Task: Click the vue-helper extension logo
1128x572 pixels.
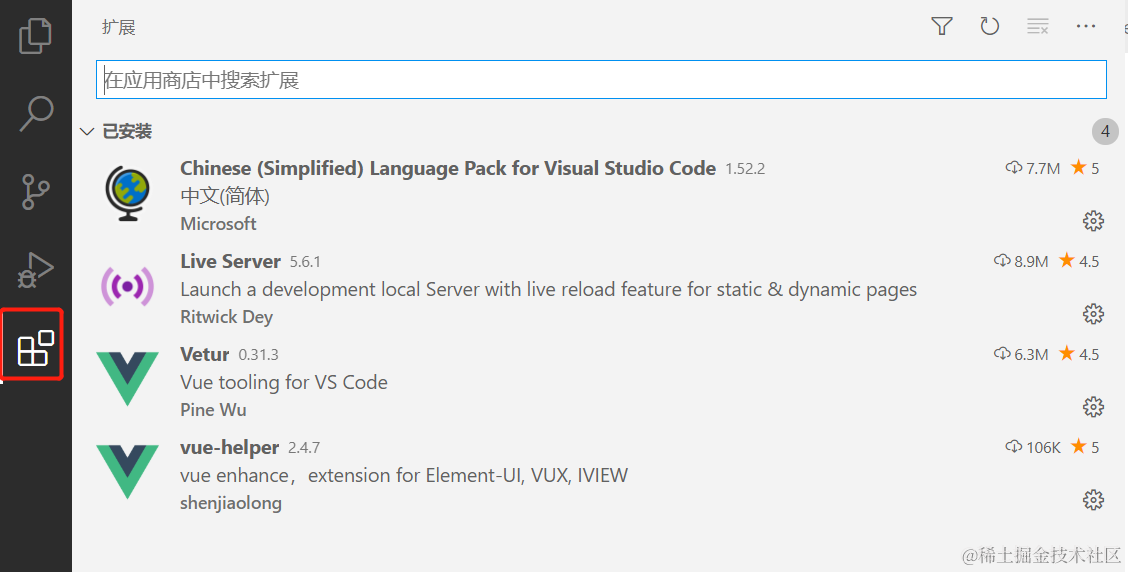Action: (x=127, y=472)
